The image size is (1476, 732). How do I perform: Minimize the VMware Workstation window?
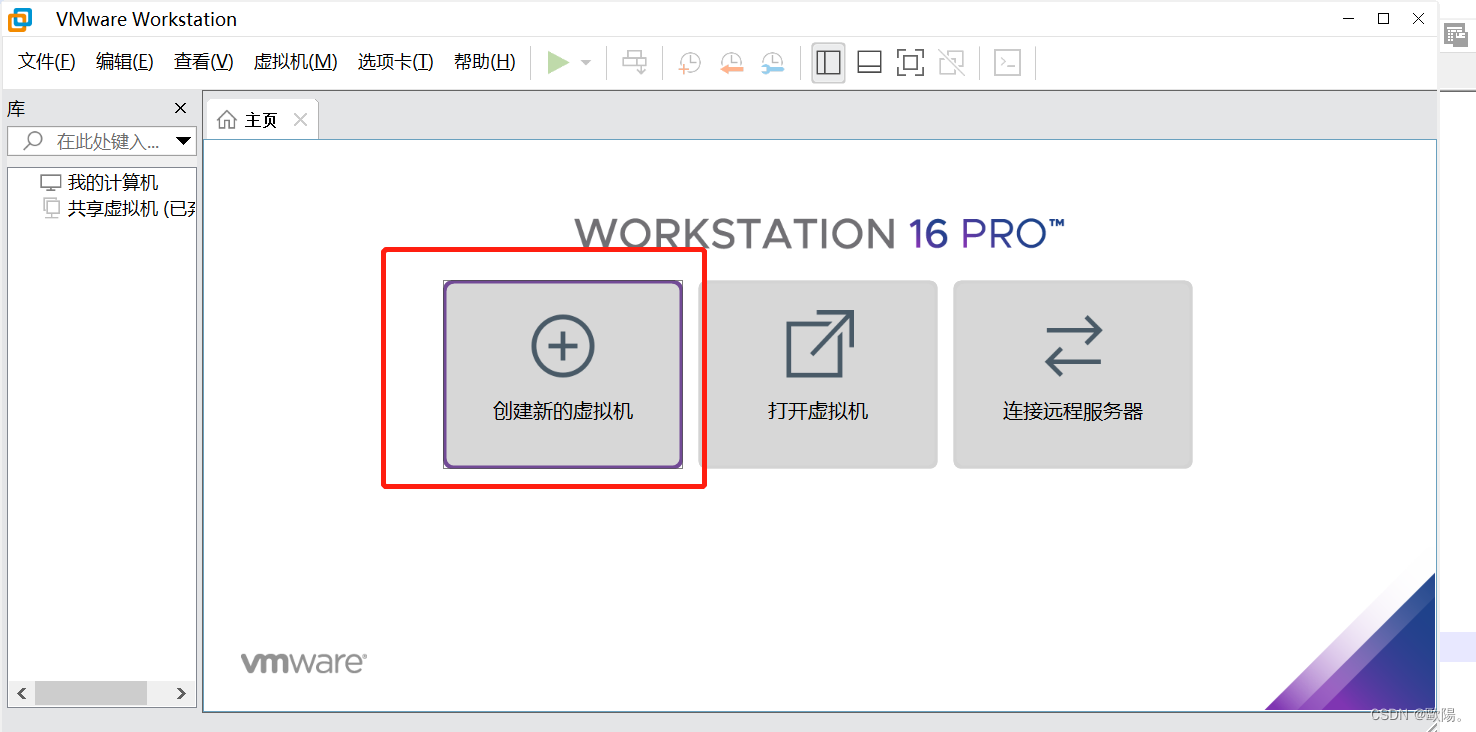[1349, 18]
